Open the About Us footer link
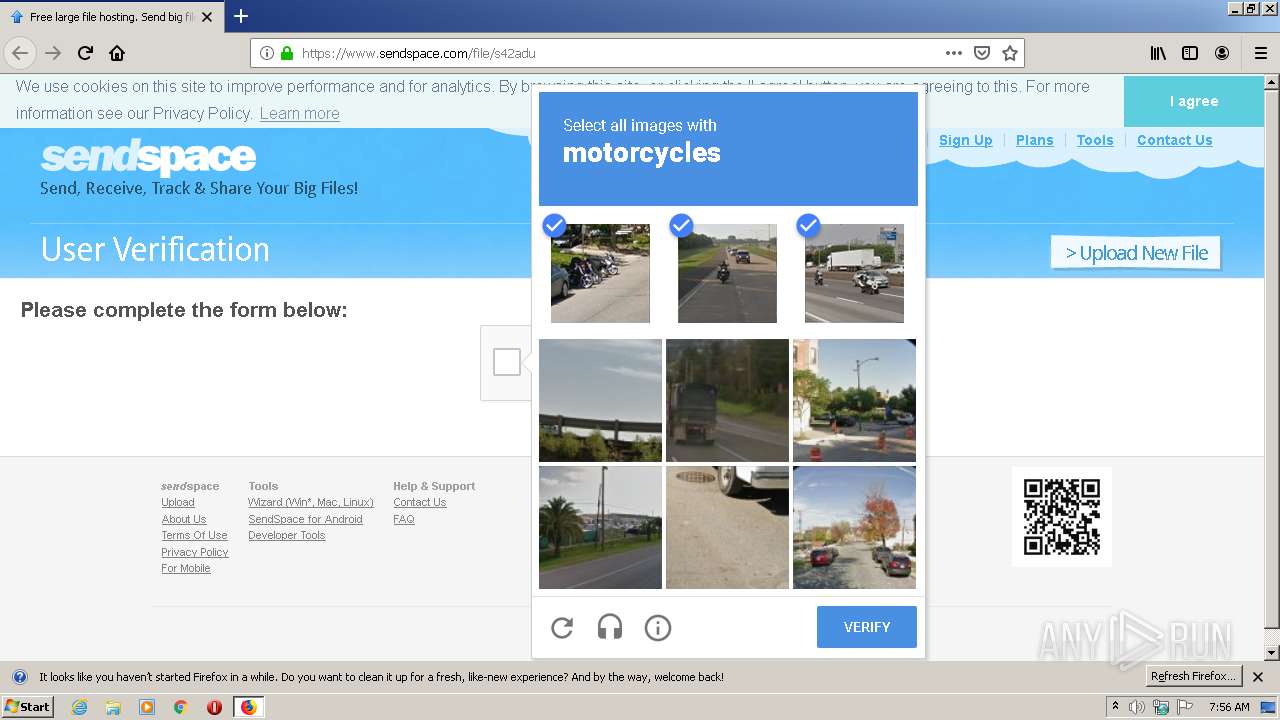Image resolution: width=1280 pixels, height=720 pixels. point(184,519)
